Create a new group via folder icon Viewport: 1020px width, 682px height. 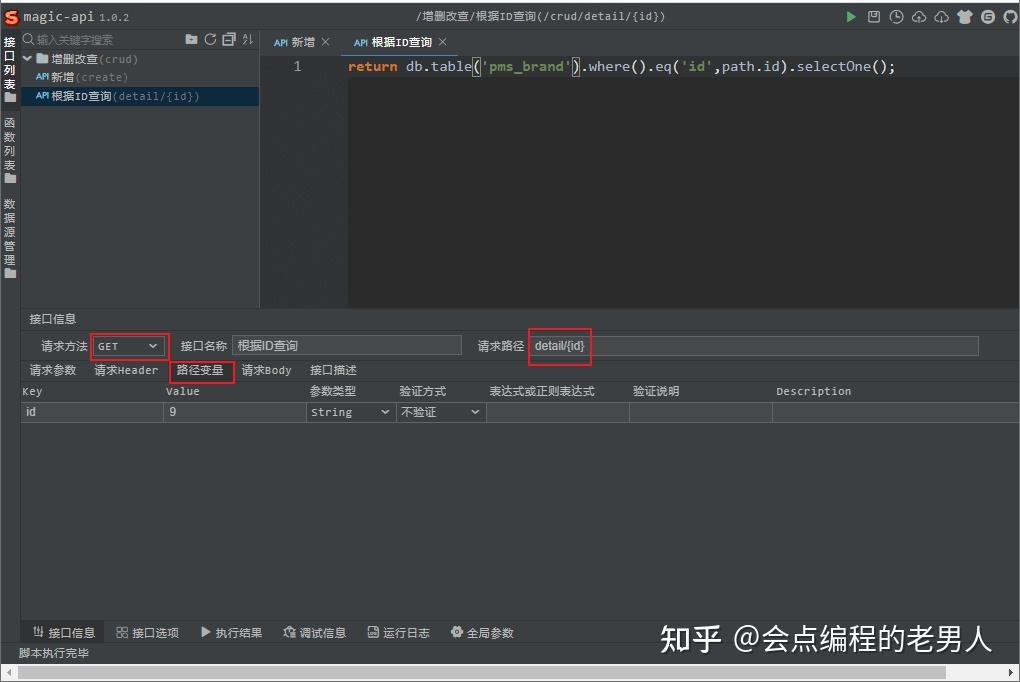point(191,39)
